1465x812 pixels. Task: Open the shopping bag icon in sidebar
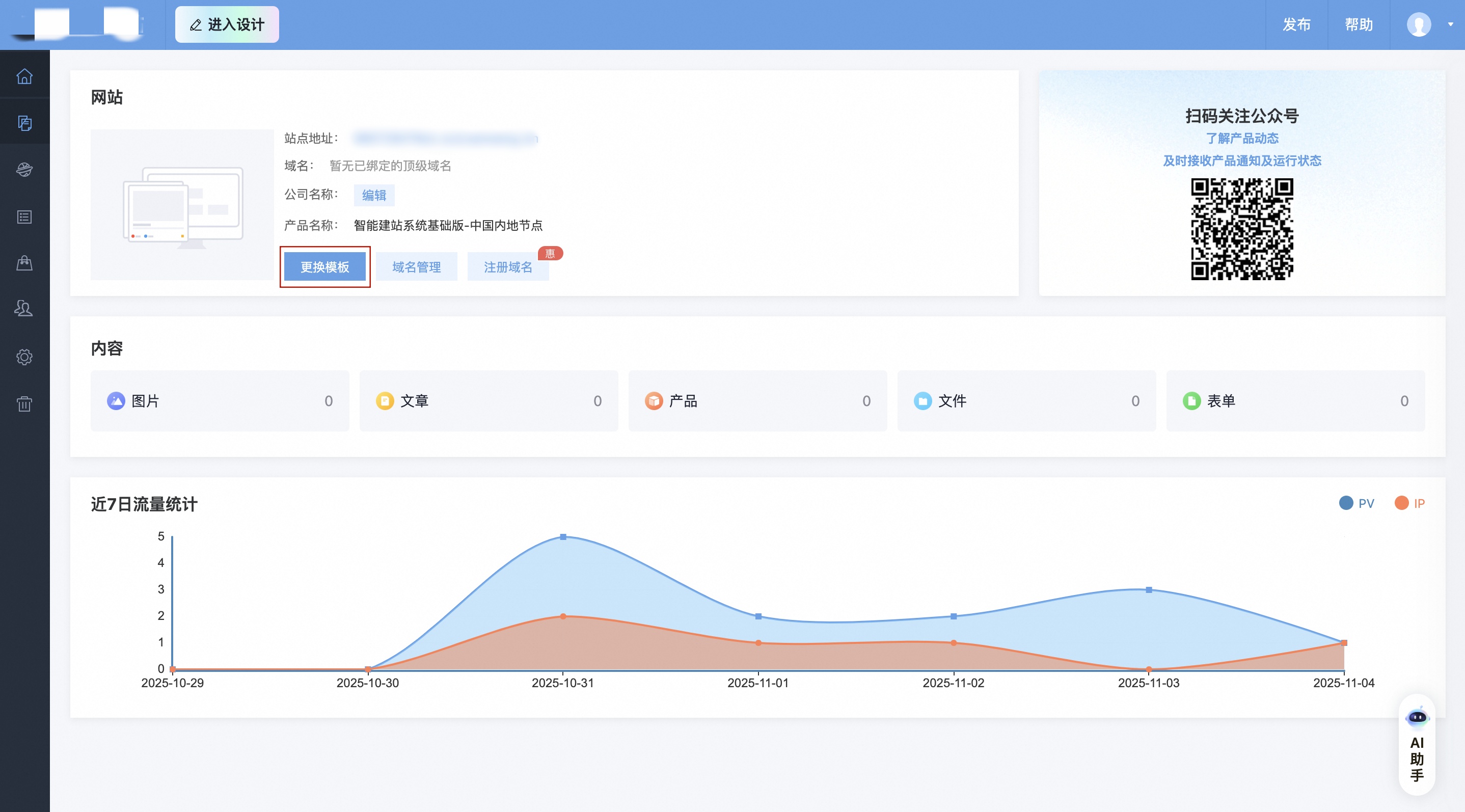click(24, 263)
